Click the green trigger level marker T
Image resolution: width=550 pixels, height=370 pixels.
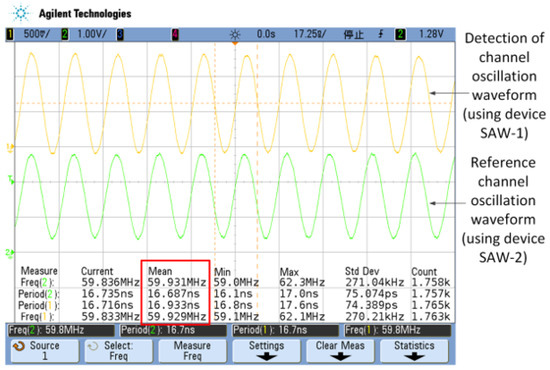11,180
